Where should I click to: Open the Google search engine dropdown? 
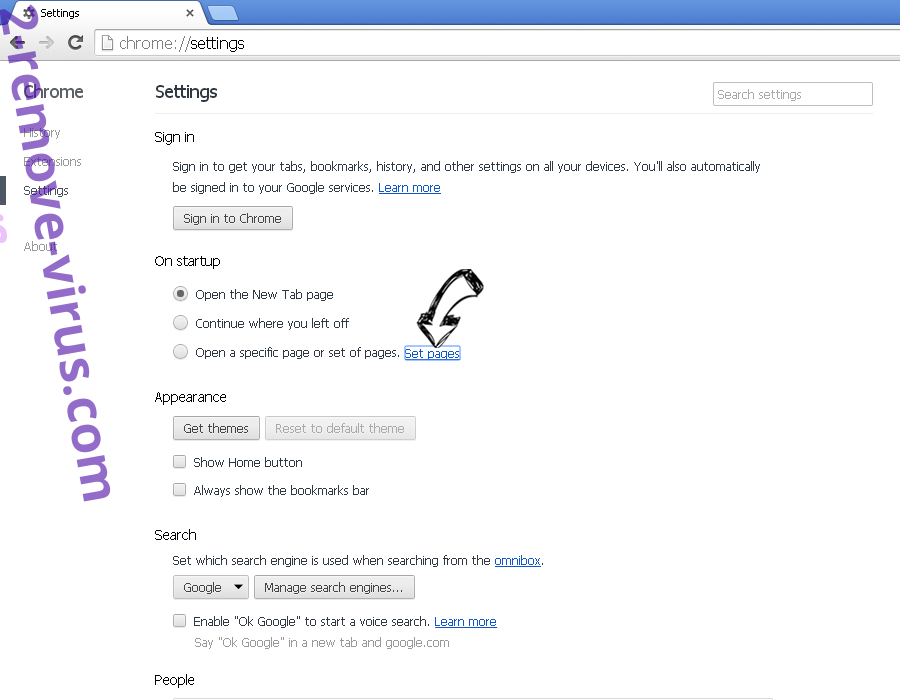tap(211, 588)
